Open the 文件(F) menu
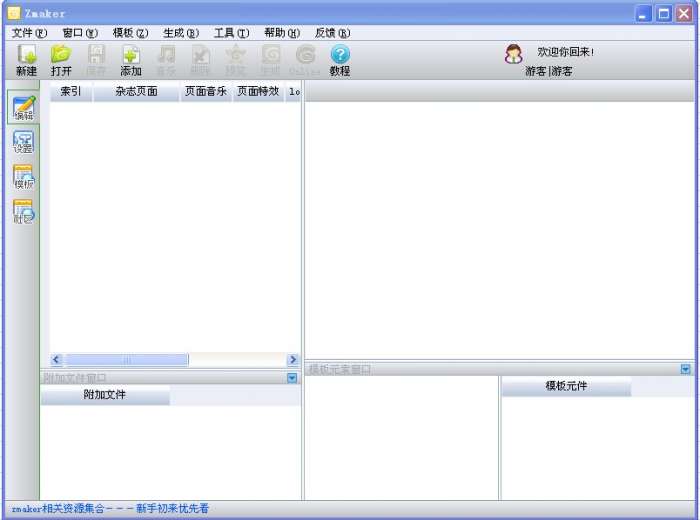700x520 pixels. click(x=29, y=33)
